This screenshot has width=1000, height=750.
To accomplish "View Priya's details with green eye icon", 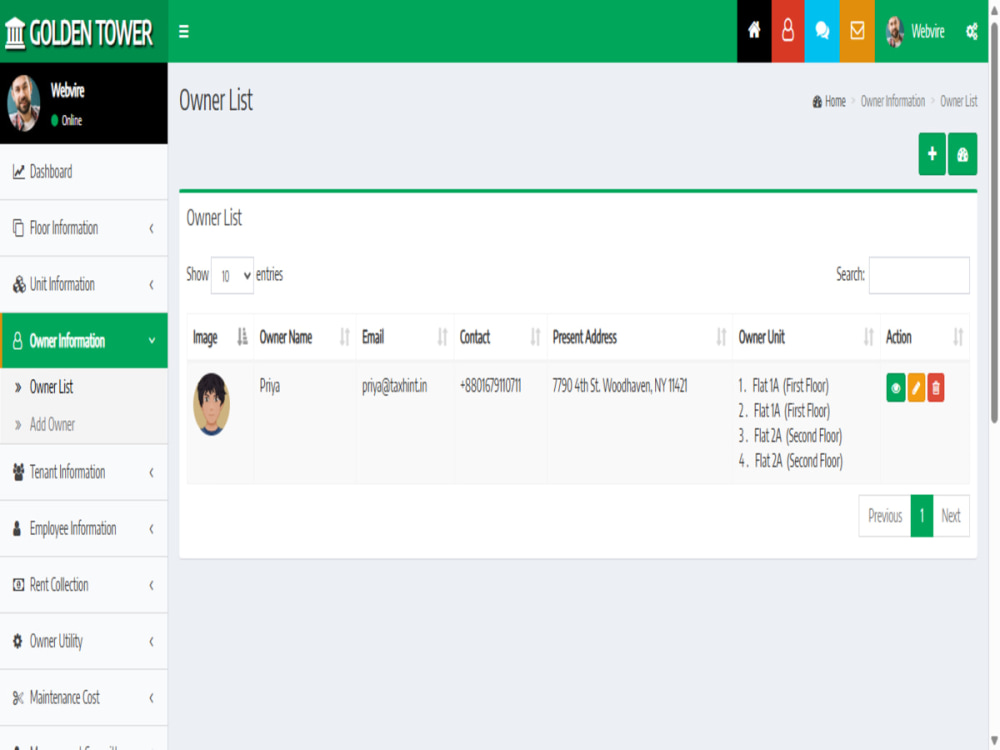I will tap(895, 388).
